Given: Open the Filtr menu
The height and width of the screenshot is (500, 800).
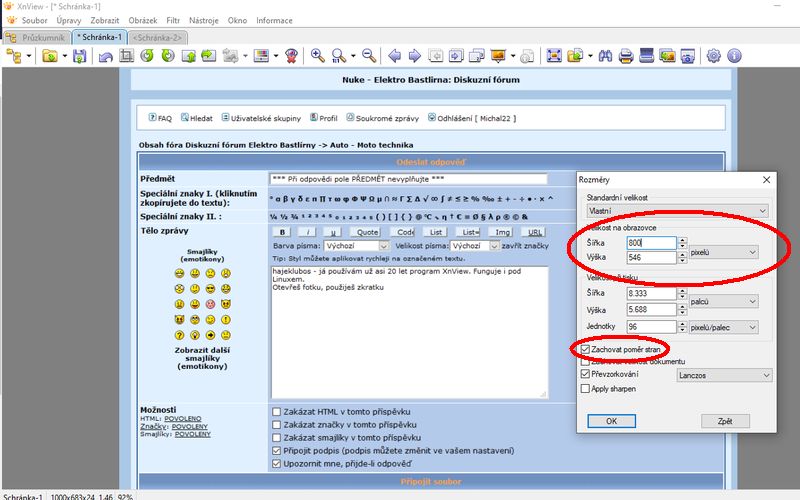Looking at the screenshot, I should 174,20.
